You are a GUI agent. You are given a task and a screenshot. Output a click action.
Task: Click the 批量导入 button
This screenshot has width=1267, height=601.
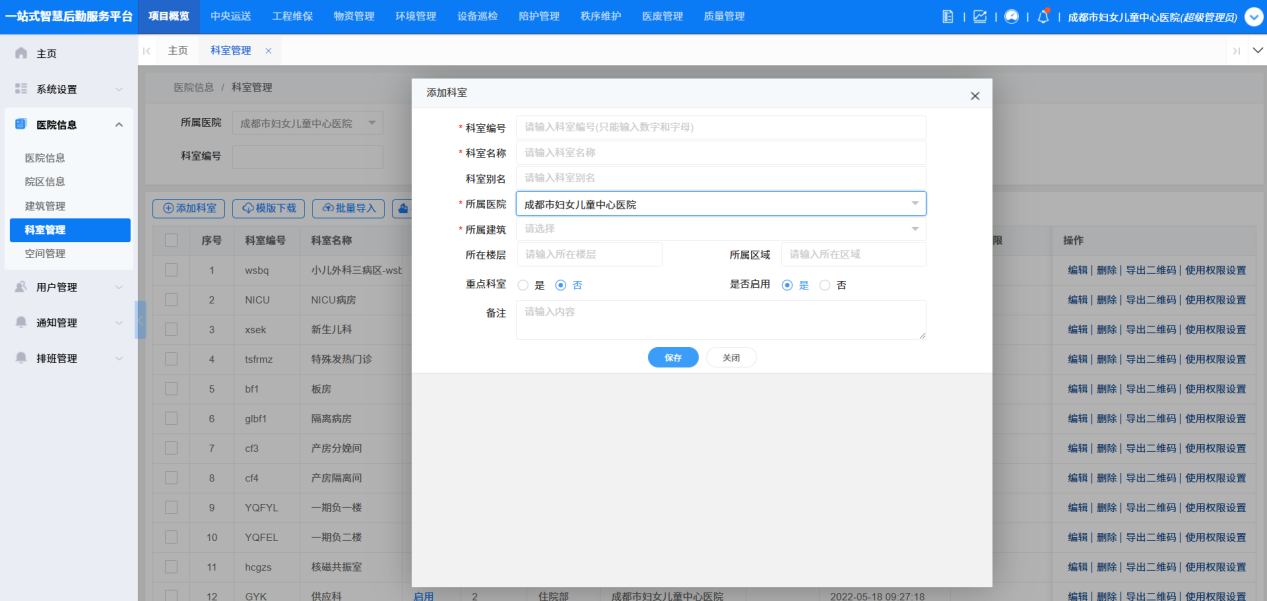[349, 208]
